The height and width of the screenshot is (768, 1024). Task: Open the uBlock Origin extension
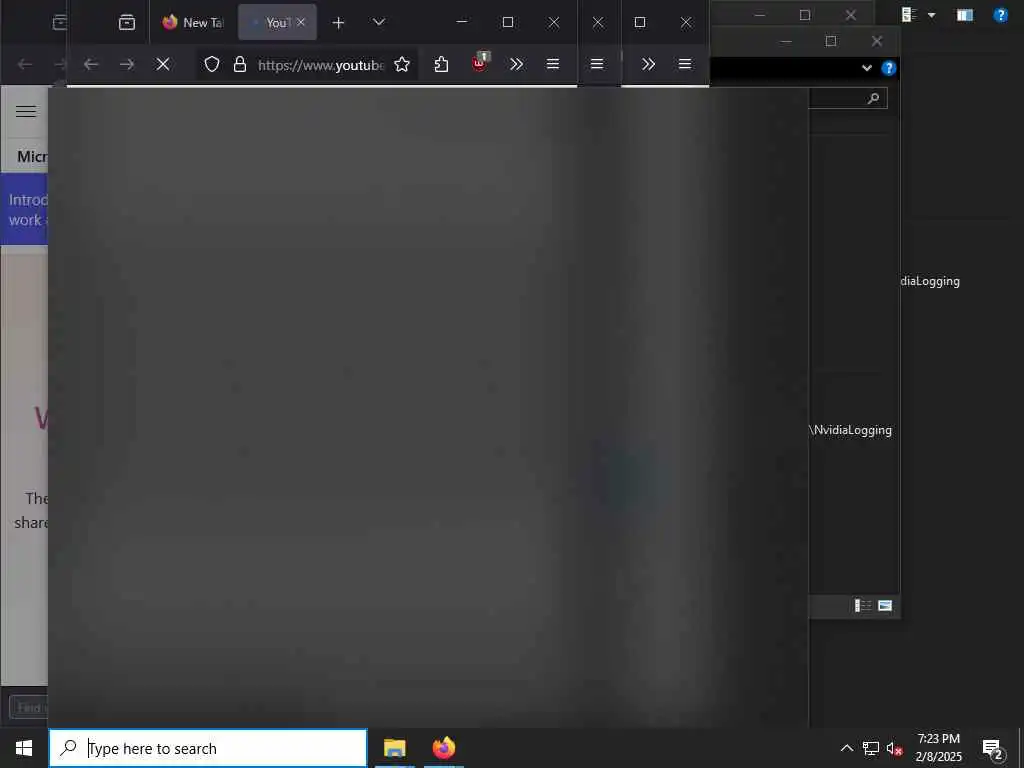point(480,63)
